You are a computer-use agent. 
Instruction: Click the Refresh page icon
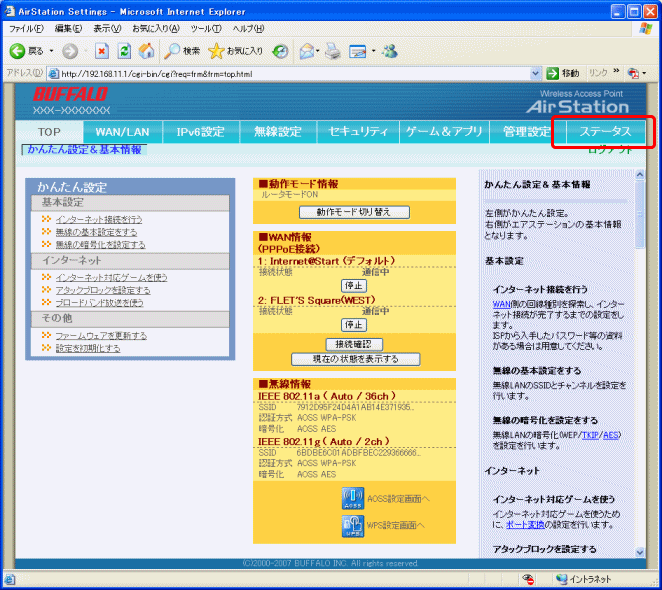click(124, 52)
